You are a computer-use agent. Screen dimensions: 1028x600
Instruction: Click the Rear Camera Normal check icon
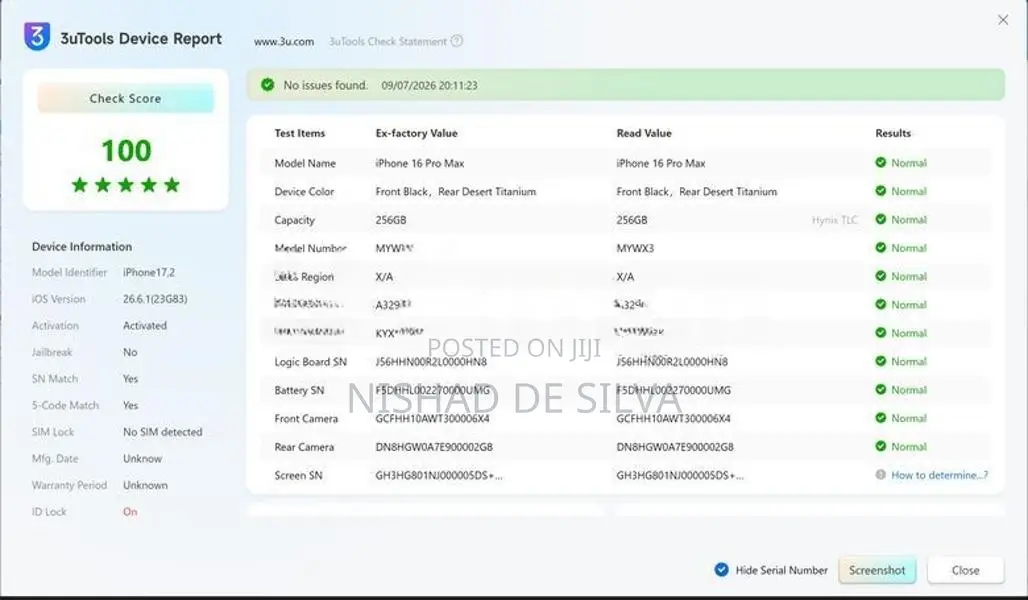(x=880, y=446)
